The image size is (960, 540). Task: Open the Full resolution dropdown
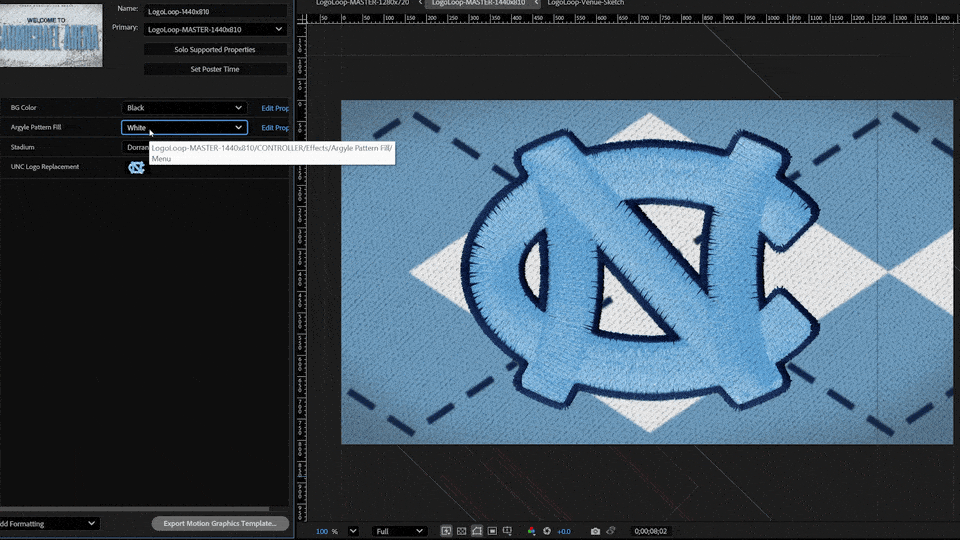pos(399,531)
